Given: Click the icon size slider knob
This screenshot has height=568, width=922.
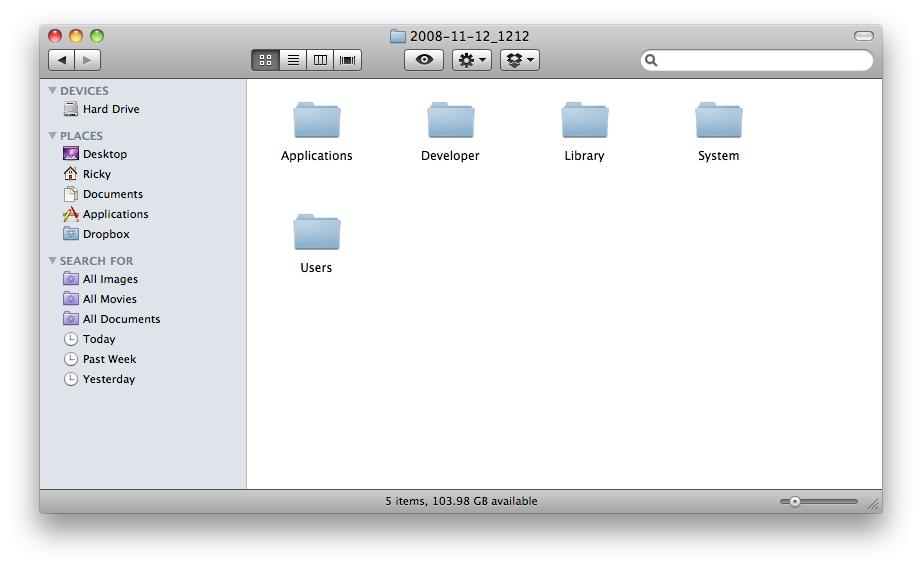Looking at the screenshot, I should point(795,502).
